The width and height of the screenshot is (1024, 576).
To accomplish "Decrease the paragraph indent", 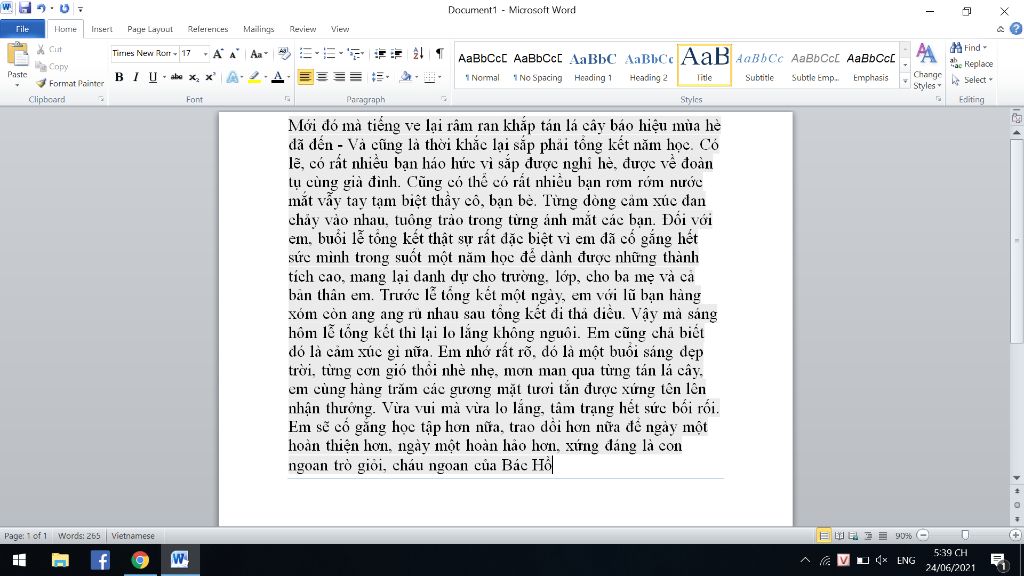I will [379, 54].
